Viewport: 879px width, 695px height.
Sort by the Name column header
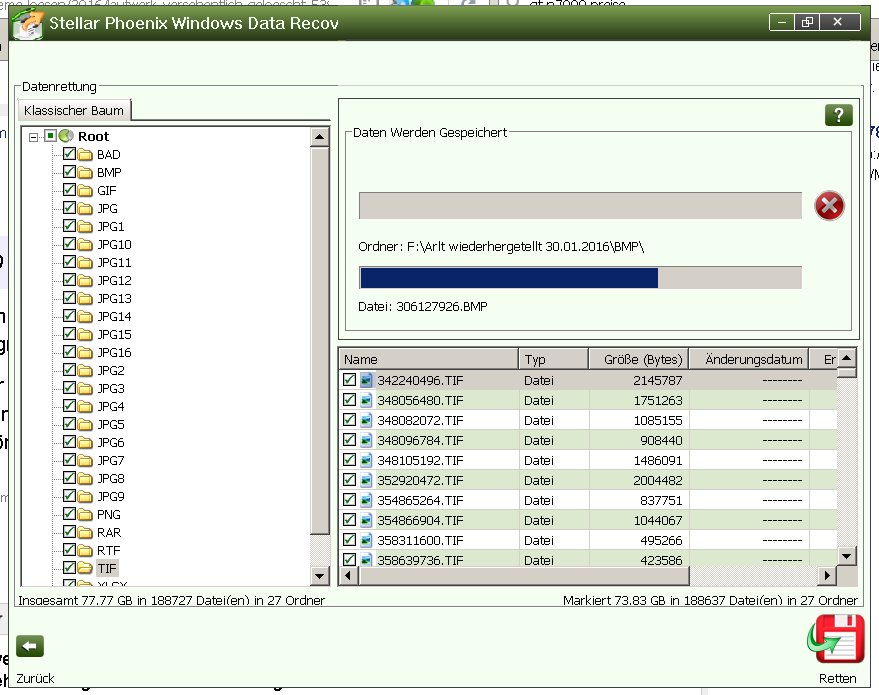click(x=428, y=359)
